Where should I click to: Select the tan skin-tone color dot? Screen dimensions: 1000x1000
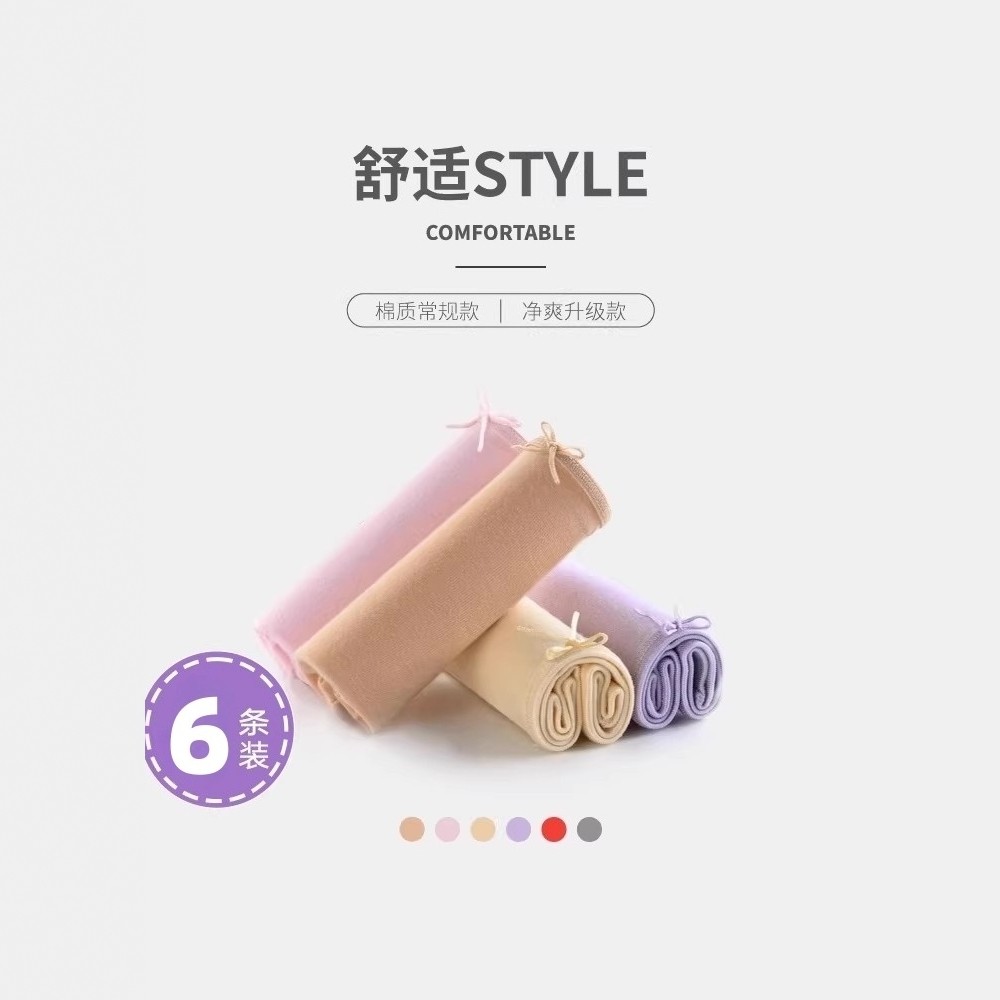pos(412,829)
